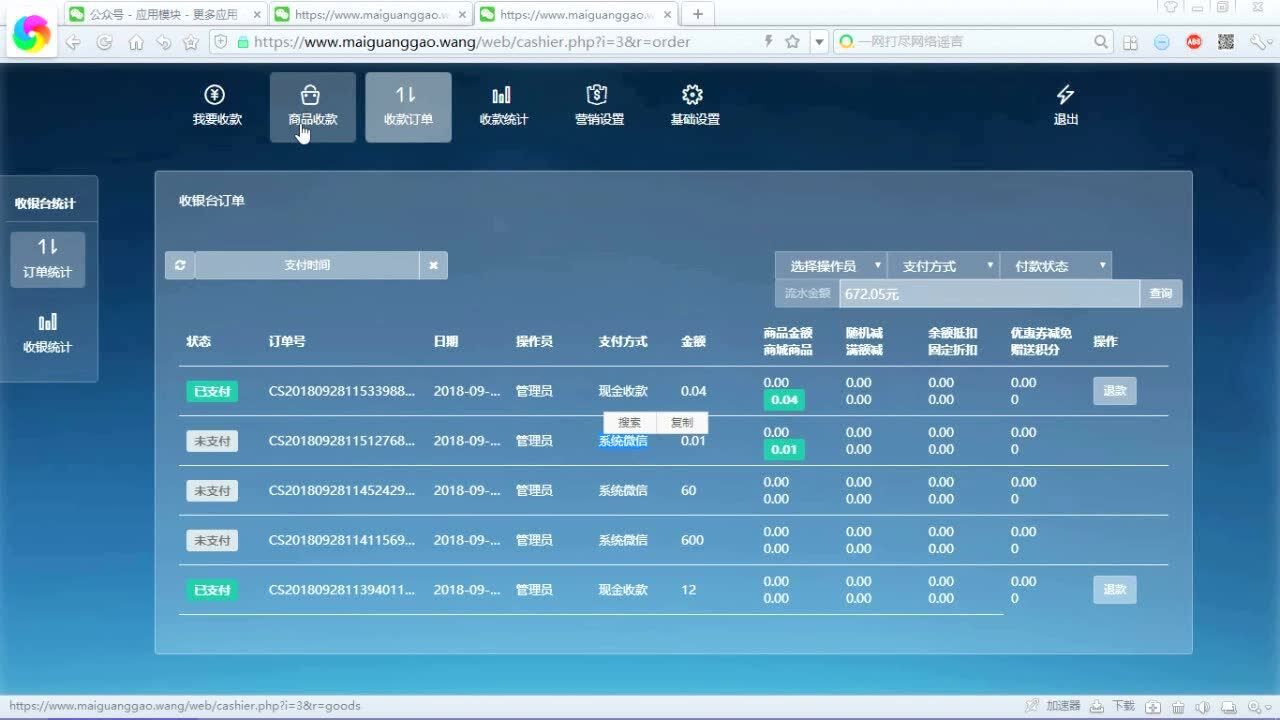Open 收银统计 from the sidebar
The image size is (1280, 720).
47,330
